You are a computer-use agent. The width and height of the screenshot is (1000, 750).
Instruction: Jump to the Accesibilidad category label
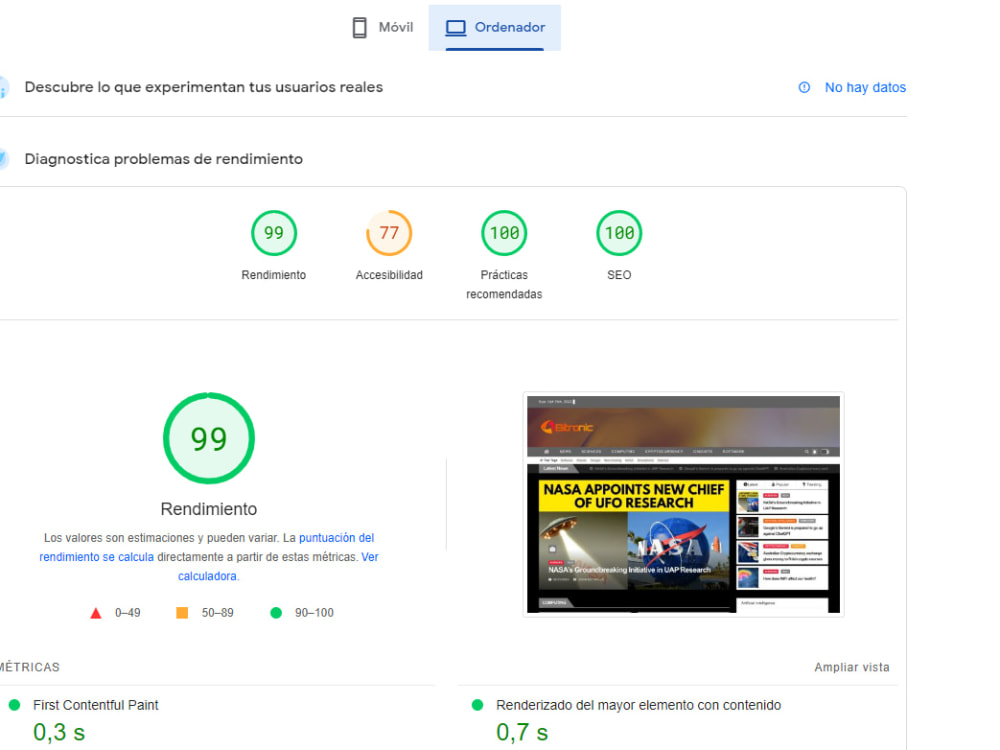(389, 275)
